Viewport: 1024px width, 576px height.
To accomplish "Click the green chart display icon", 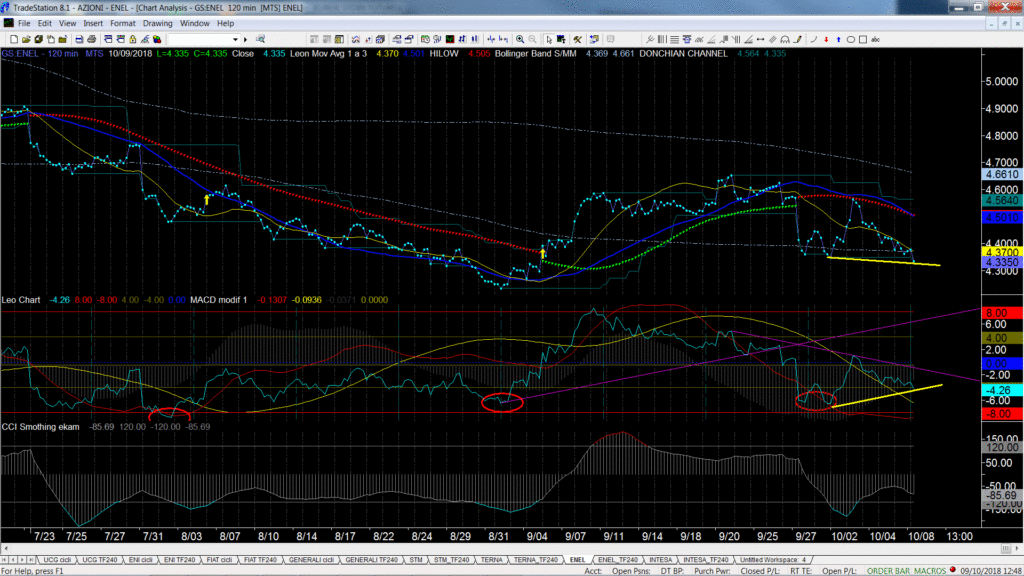I will (x=450, y=39).
